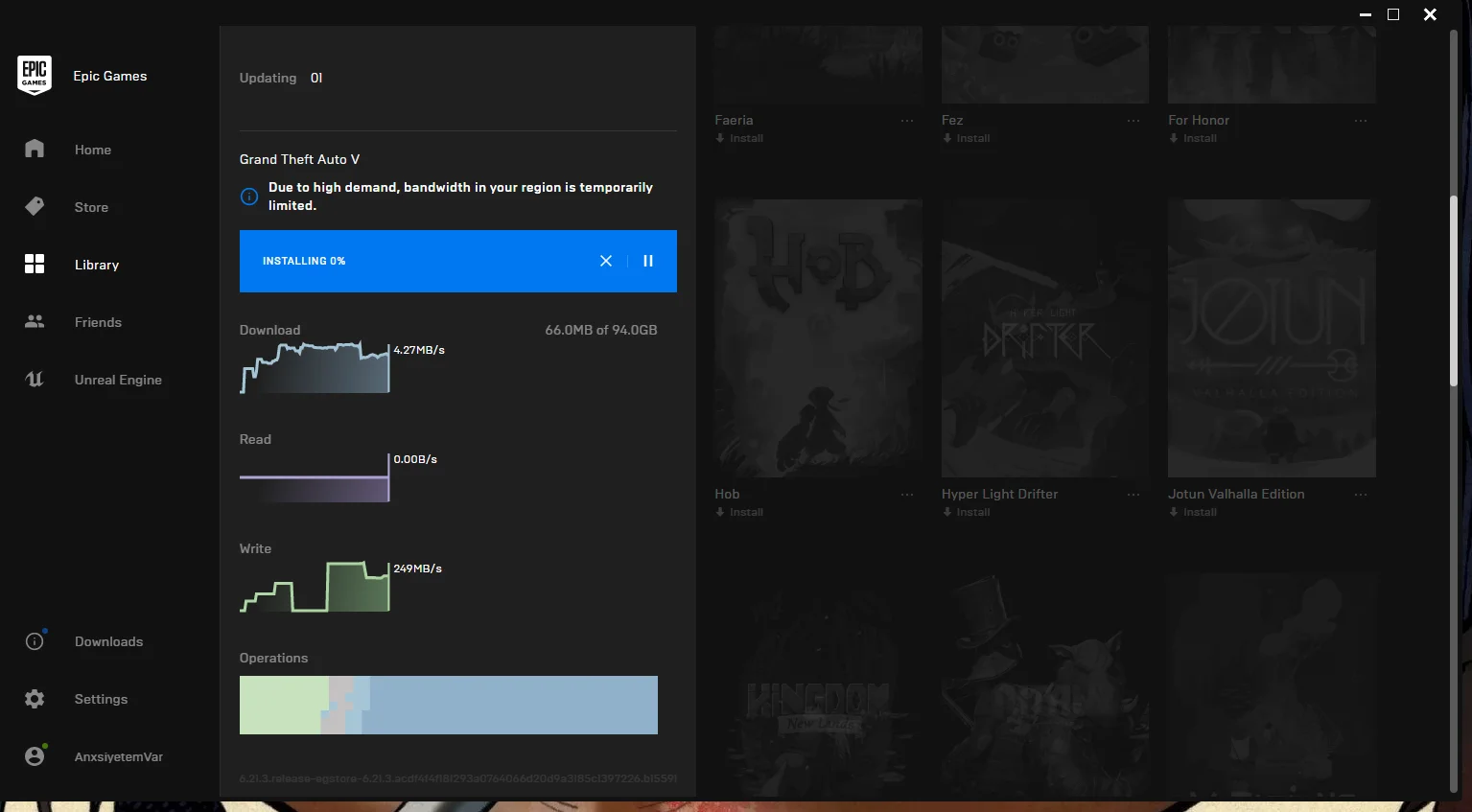Viewport: 1472px width, 812px height.
Task: Minimize the Epic Games launcher window
Action: point(1366,14)
